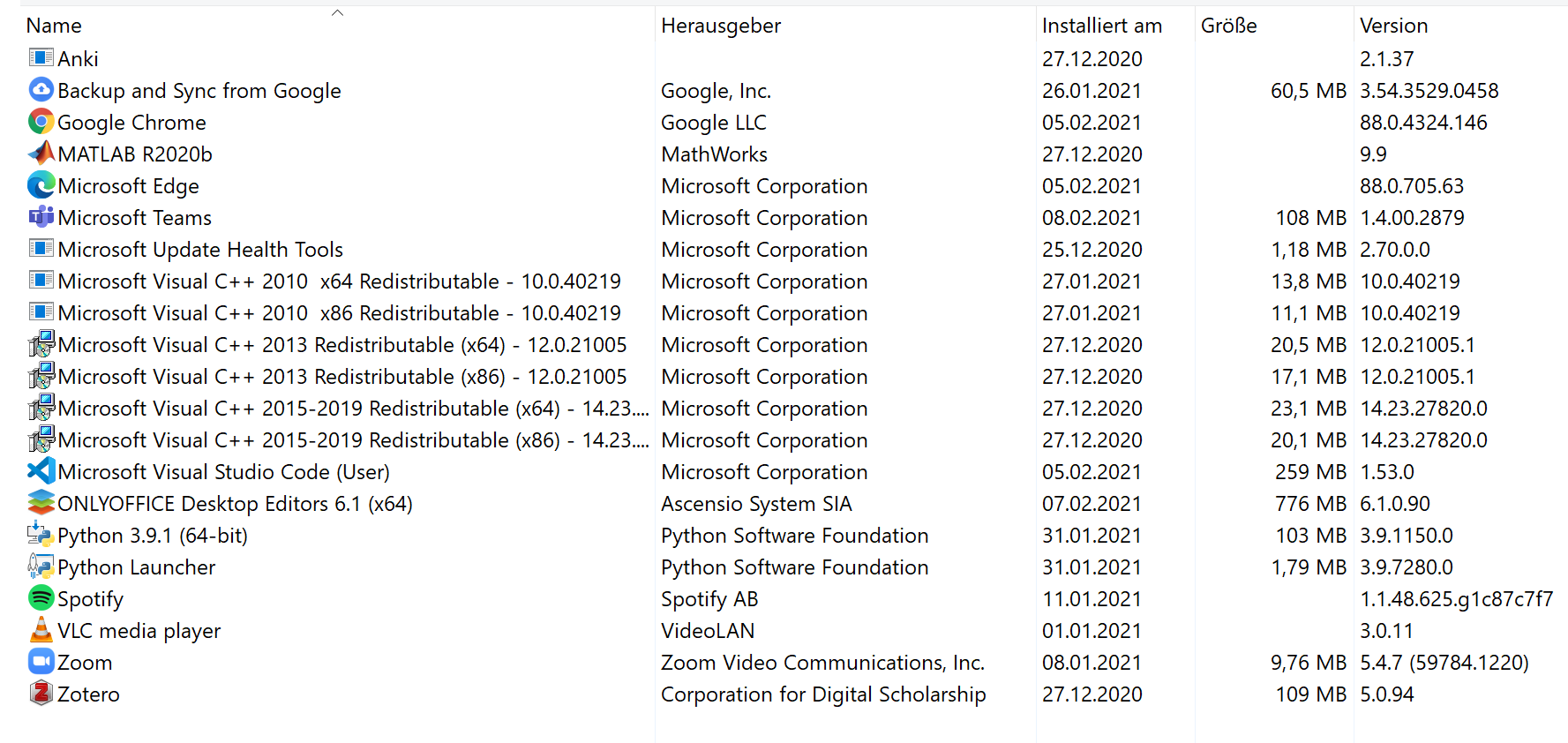
Task: Select the ONLYOFFICE Desktop Editors icon
Action: click(x=41, y=503)
